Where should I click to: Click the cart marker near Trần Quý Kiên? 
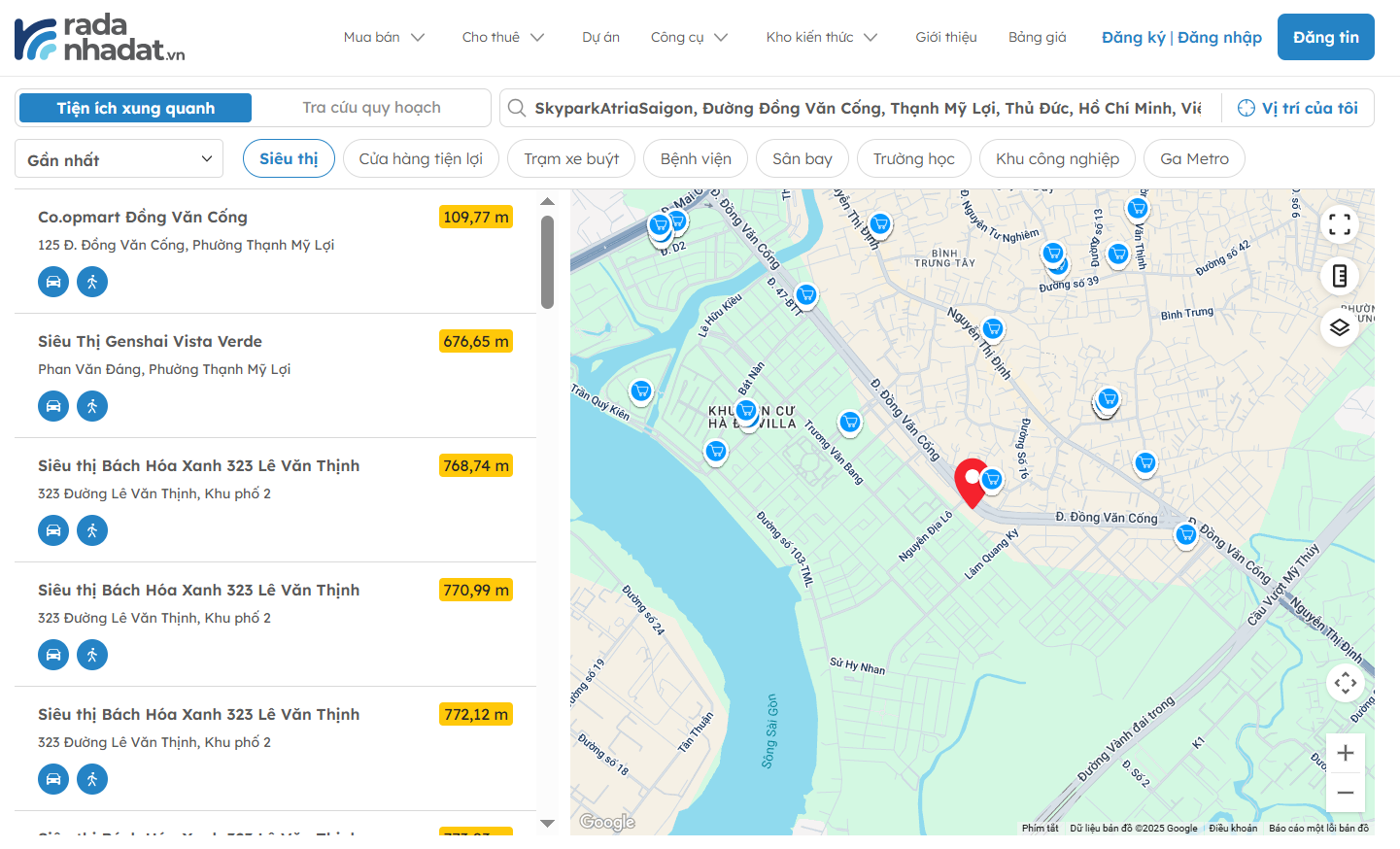coord(640,391)
